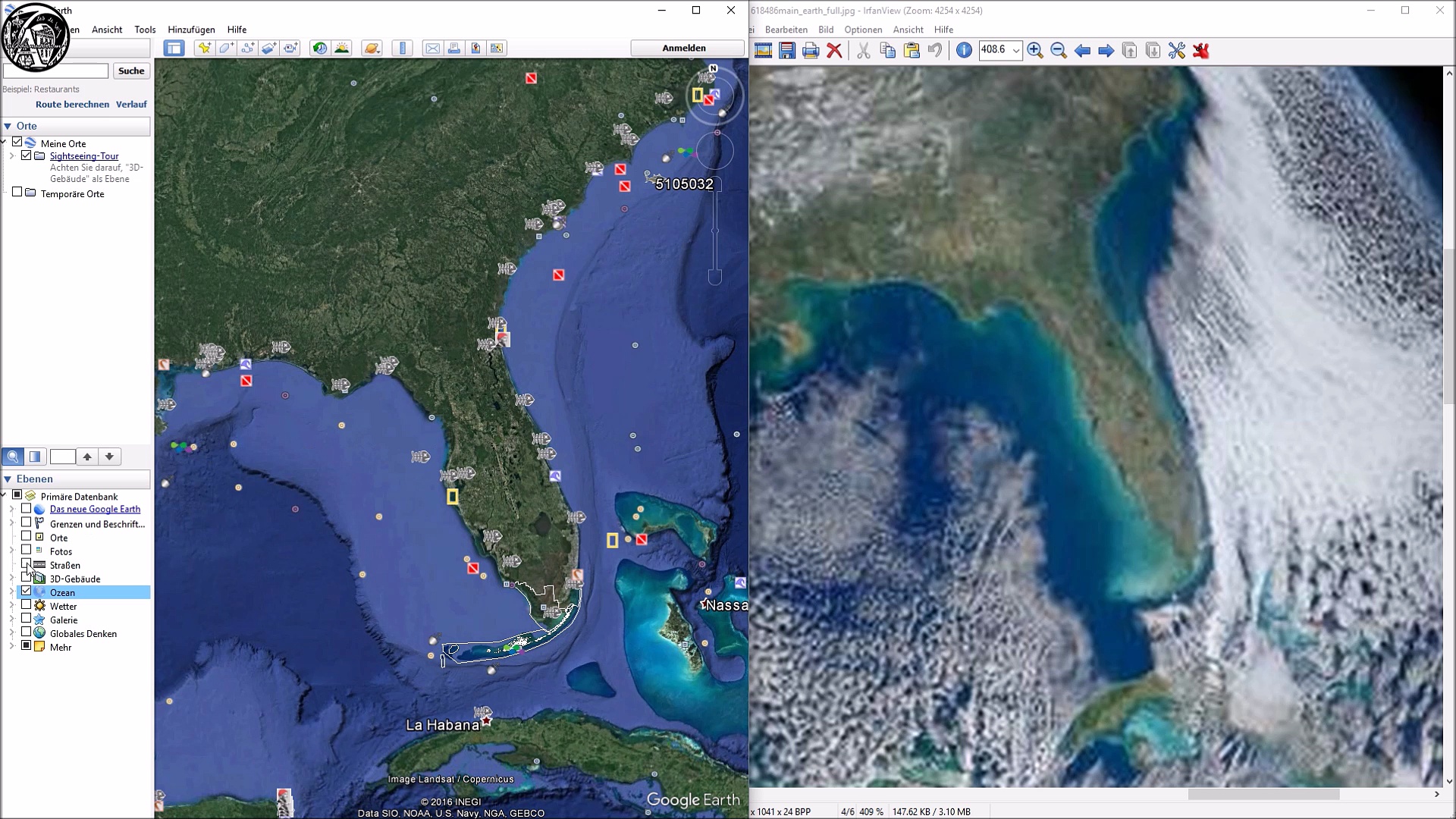
Task: Click the IrfanView zoom in magnifier
Action: [1035, 51]
